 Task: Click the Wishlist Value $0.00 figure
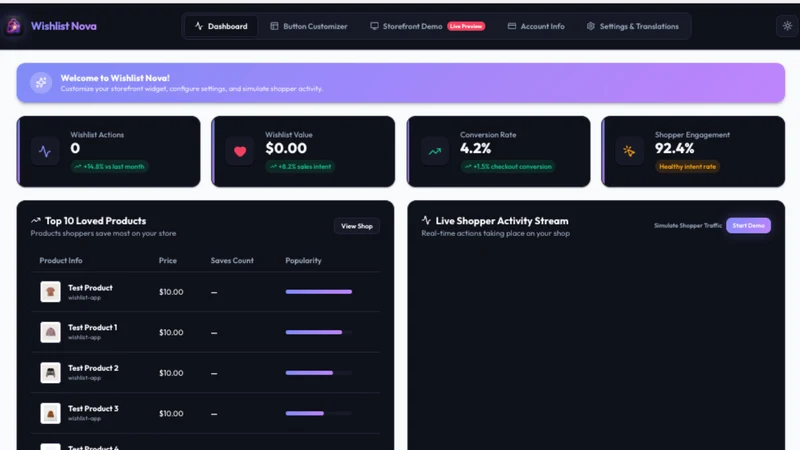coord(286,148)
